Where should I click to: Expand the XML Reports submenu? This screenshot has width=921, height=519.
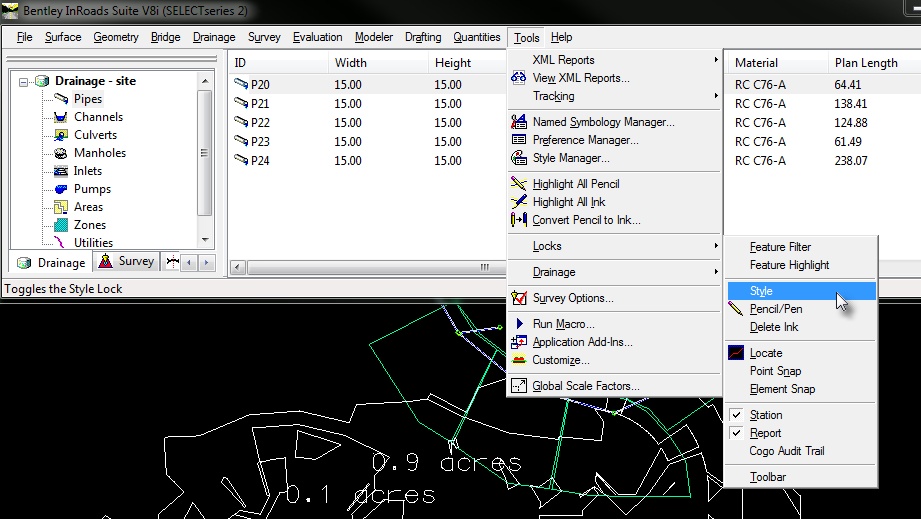tap(614, 59)
